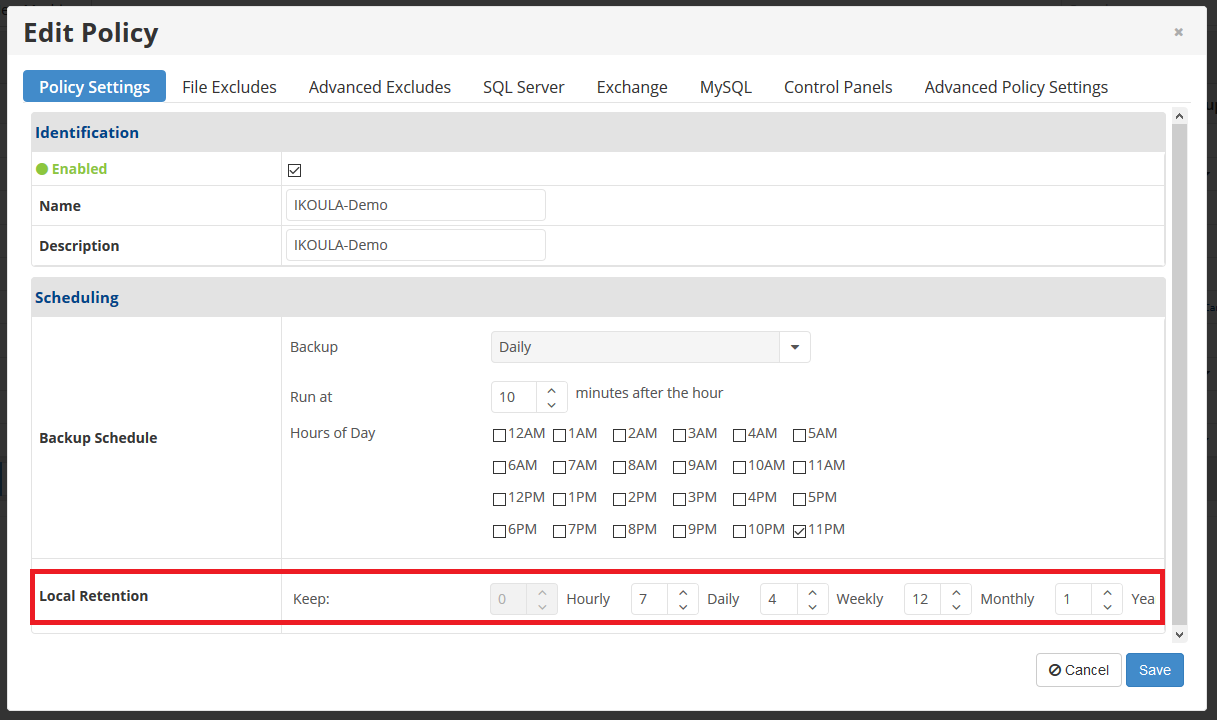Uncheck the Enabled checkbox
This screenshot has height=720, width=1217.
pyautogui.click(x=295, y=170)
